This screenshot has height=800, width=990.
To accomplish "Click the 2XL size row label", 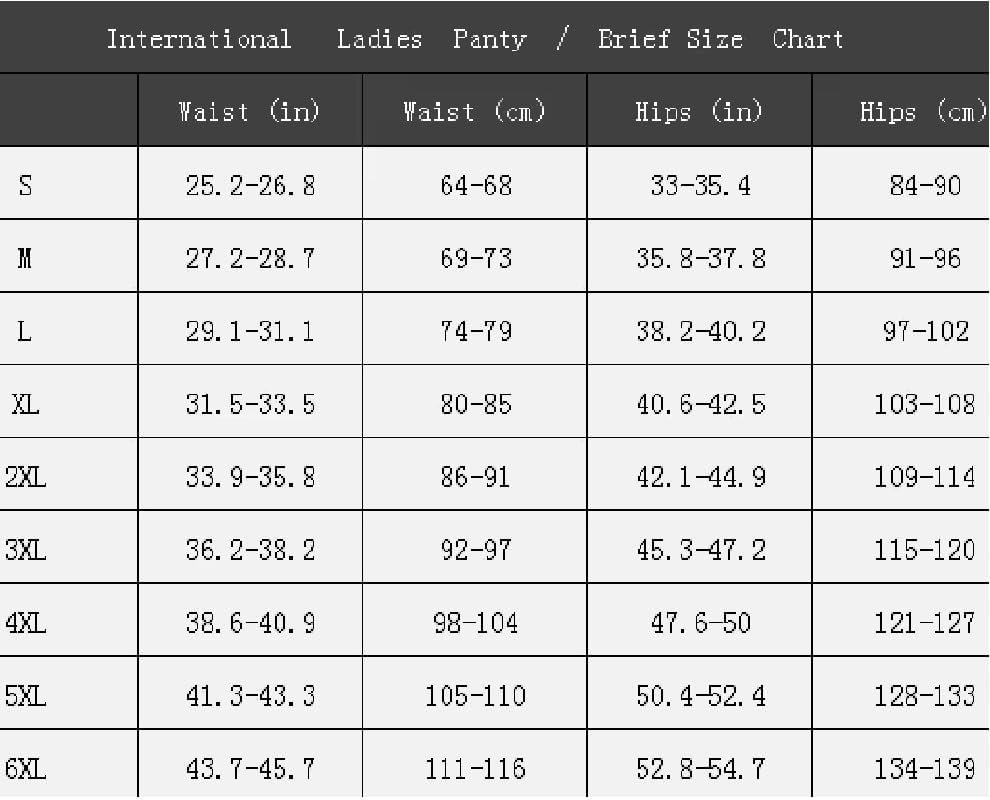I will [25, 477].
